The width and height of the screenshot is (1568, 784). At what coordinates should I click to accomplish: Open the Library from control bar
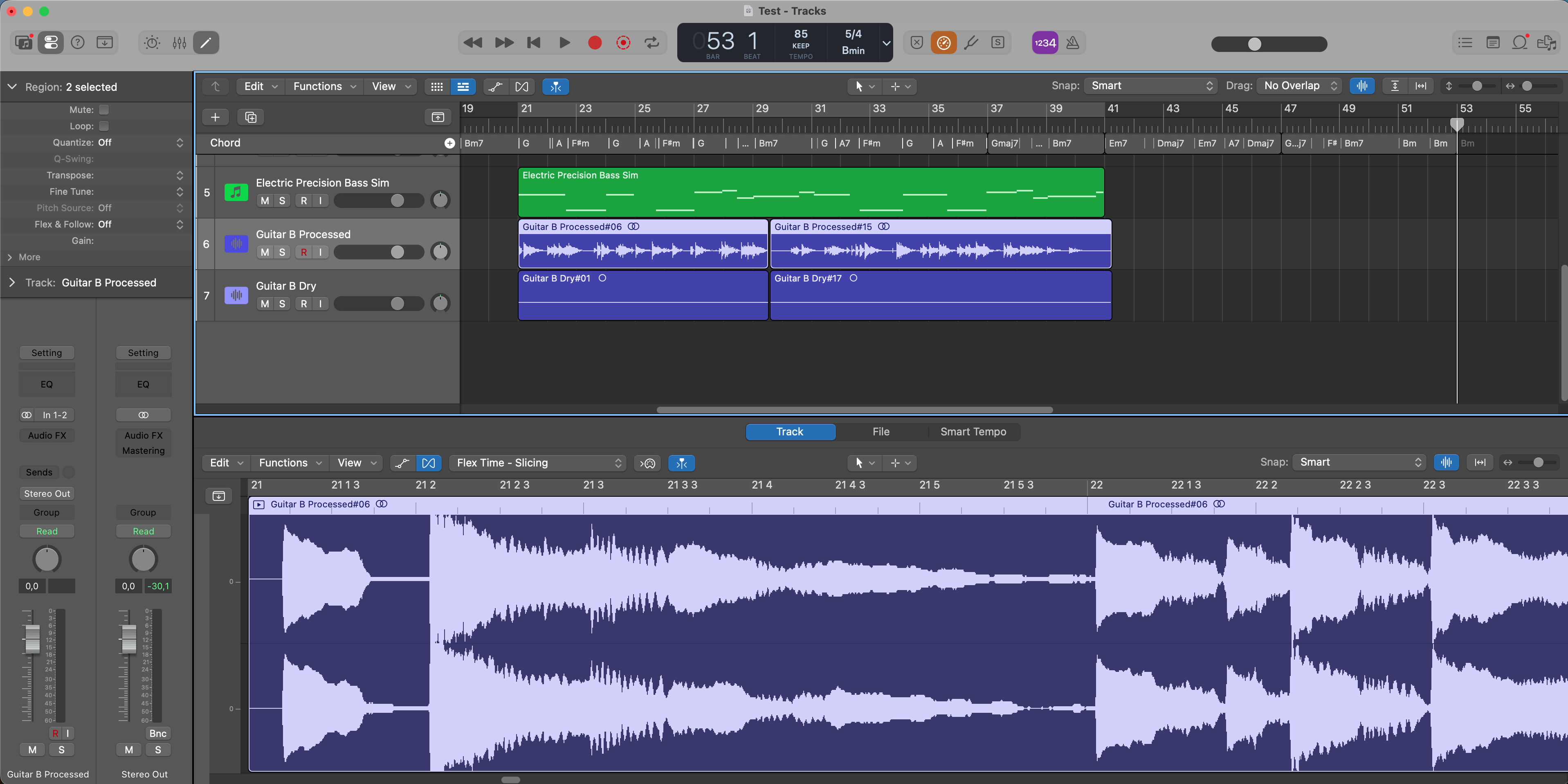tap(24, 43)
